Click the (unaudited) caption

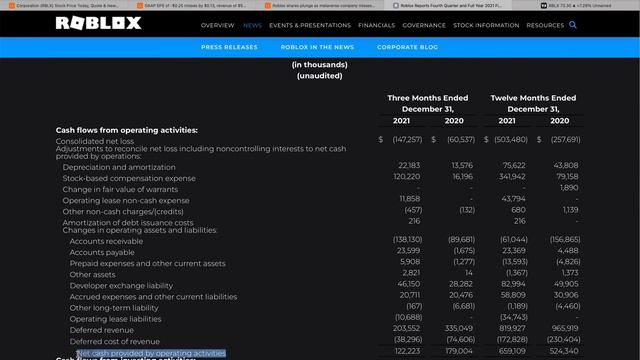pos(320,76)
